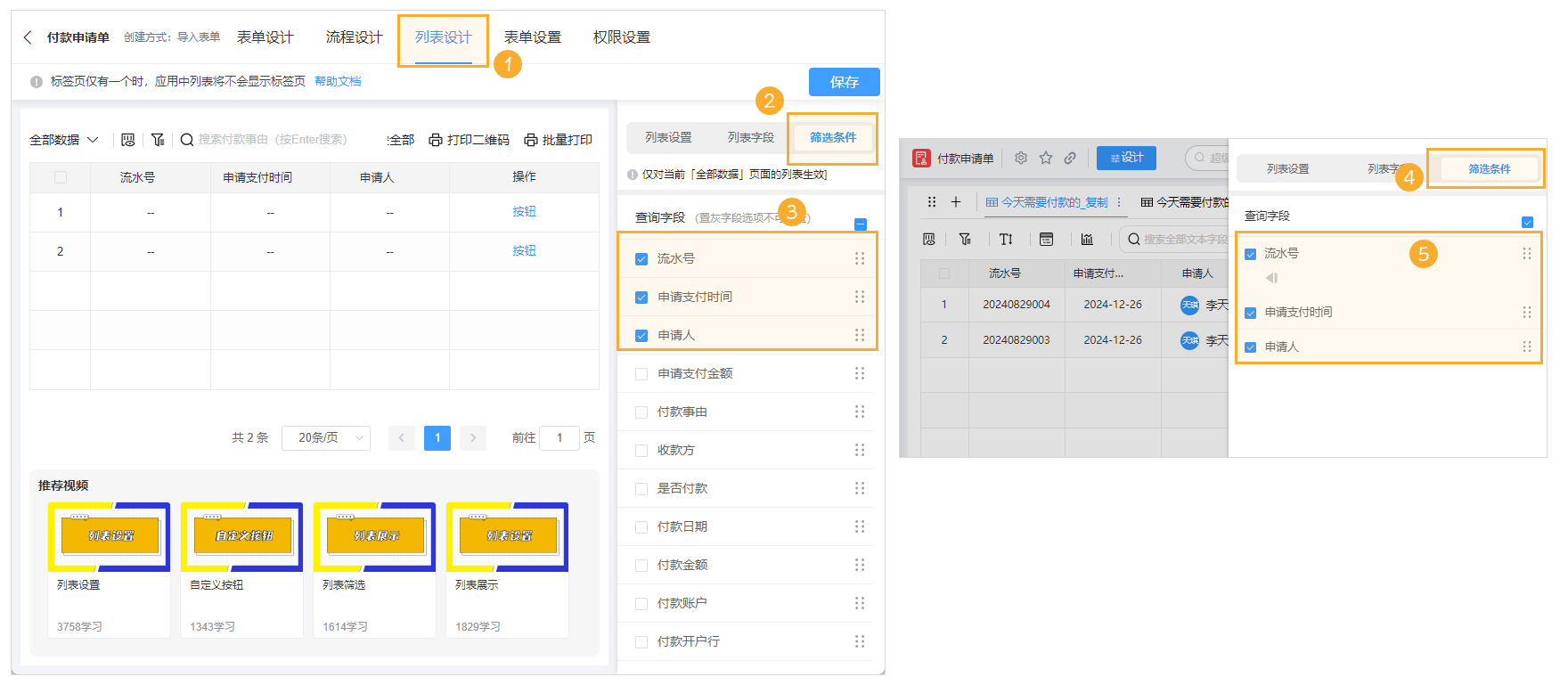Image resolution: width=1568 pixels, height=685 pixels.
Task: Click favorite star in right 付款申请单 window
Action: coord(1046,158)
